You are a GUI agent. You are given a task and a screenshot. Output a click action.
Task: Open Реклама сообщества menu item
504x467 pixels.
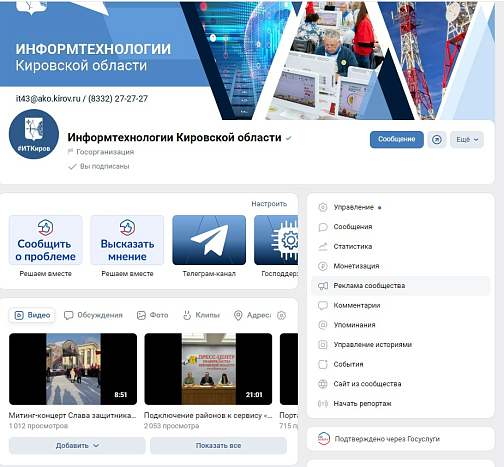400,286
